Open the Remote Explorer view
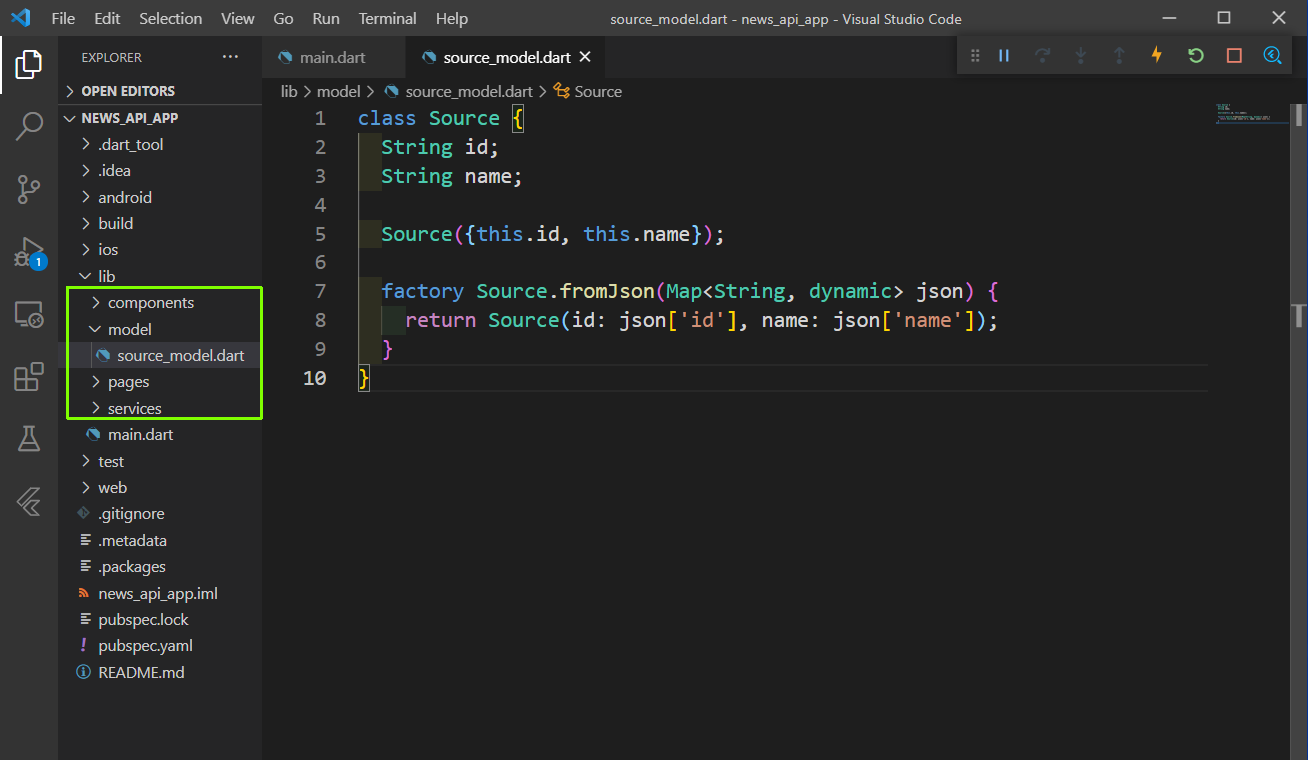This screenshot has width=1308, height=760. (29, 315)
